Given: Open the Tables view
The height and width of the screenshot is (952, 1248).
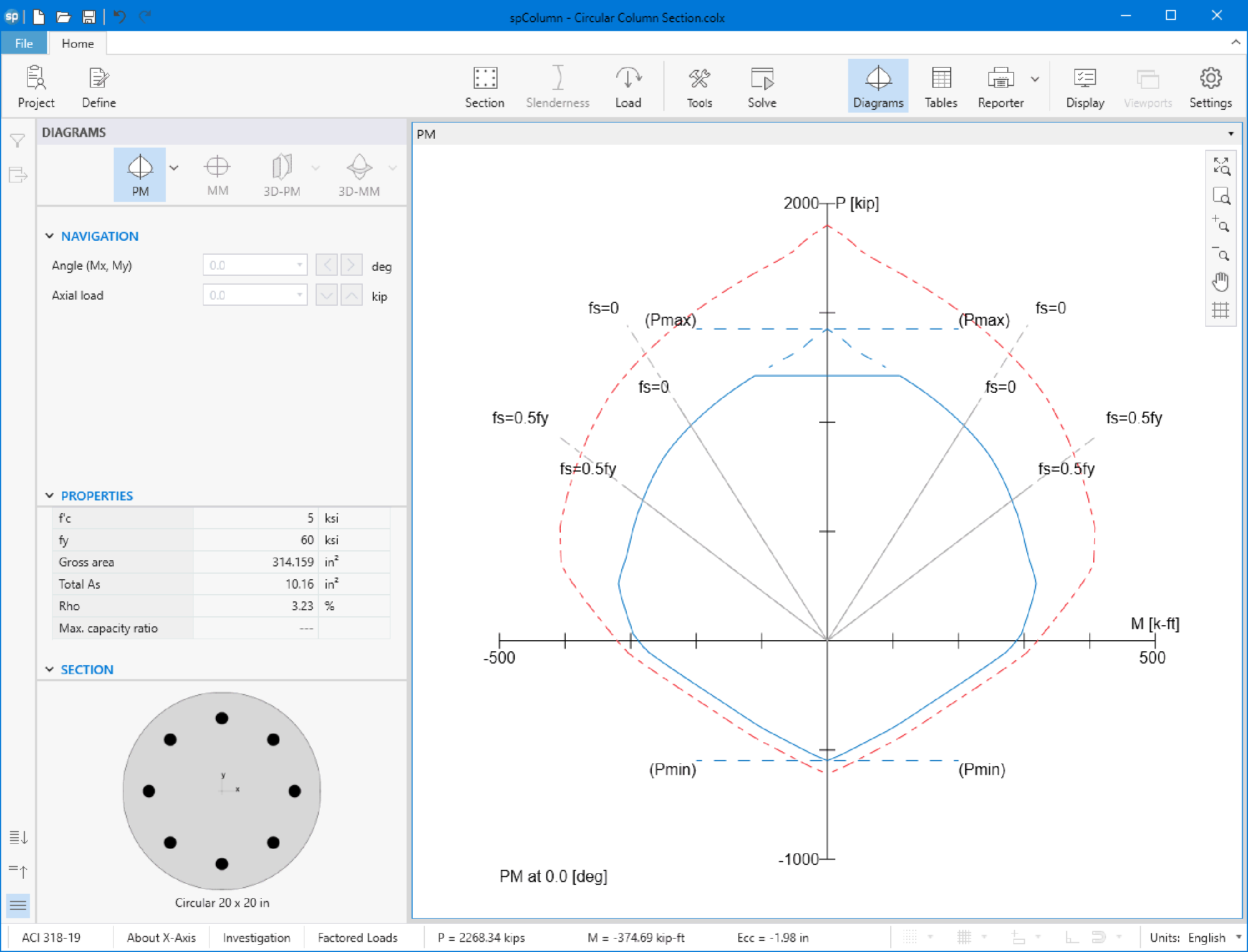Looking at the screenshot, I should click(x=941, y=87).
